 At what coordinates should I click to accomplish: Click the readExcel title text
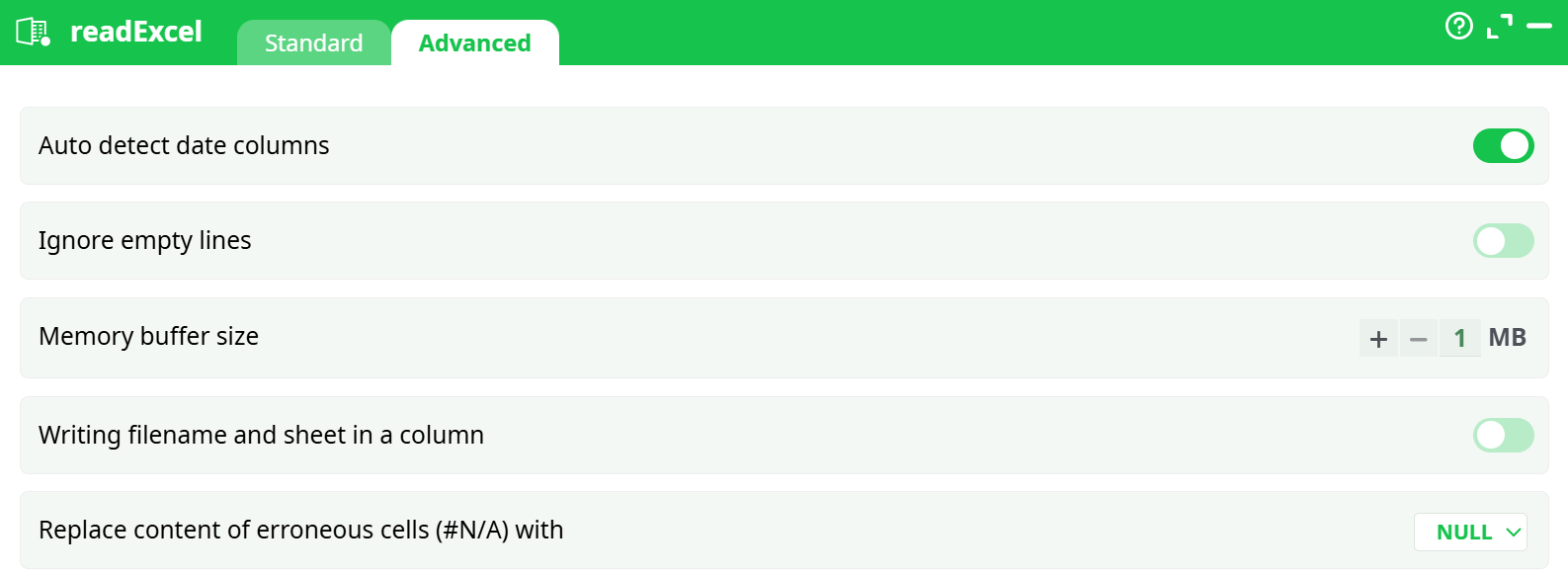point(135,31)
